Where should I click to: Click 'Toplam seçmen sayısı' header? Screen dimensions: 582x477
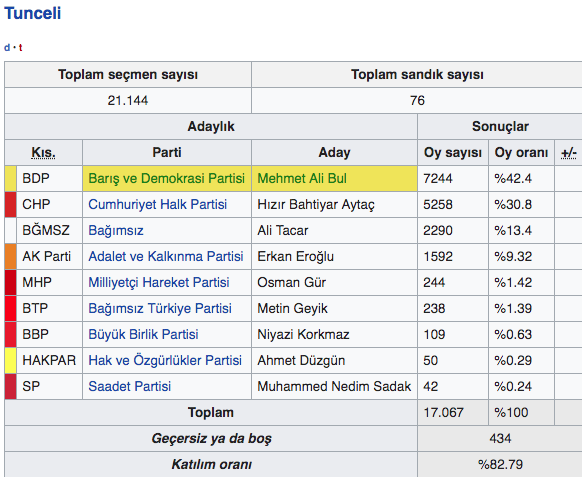(128, 75)
